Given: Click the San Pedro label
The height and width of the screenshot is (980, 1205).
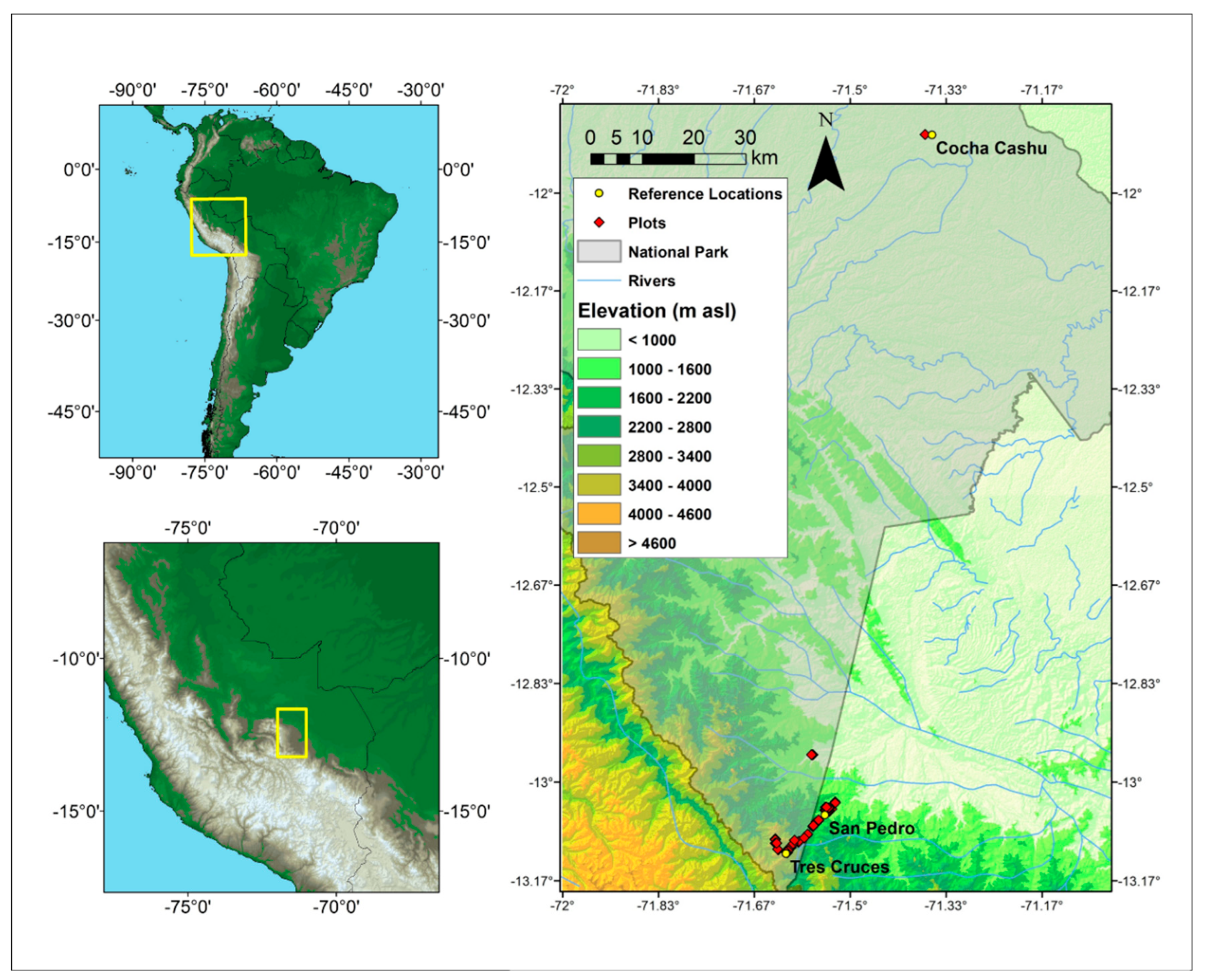Looking at the screenshot, I should click(871, 828).
